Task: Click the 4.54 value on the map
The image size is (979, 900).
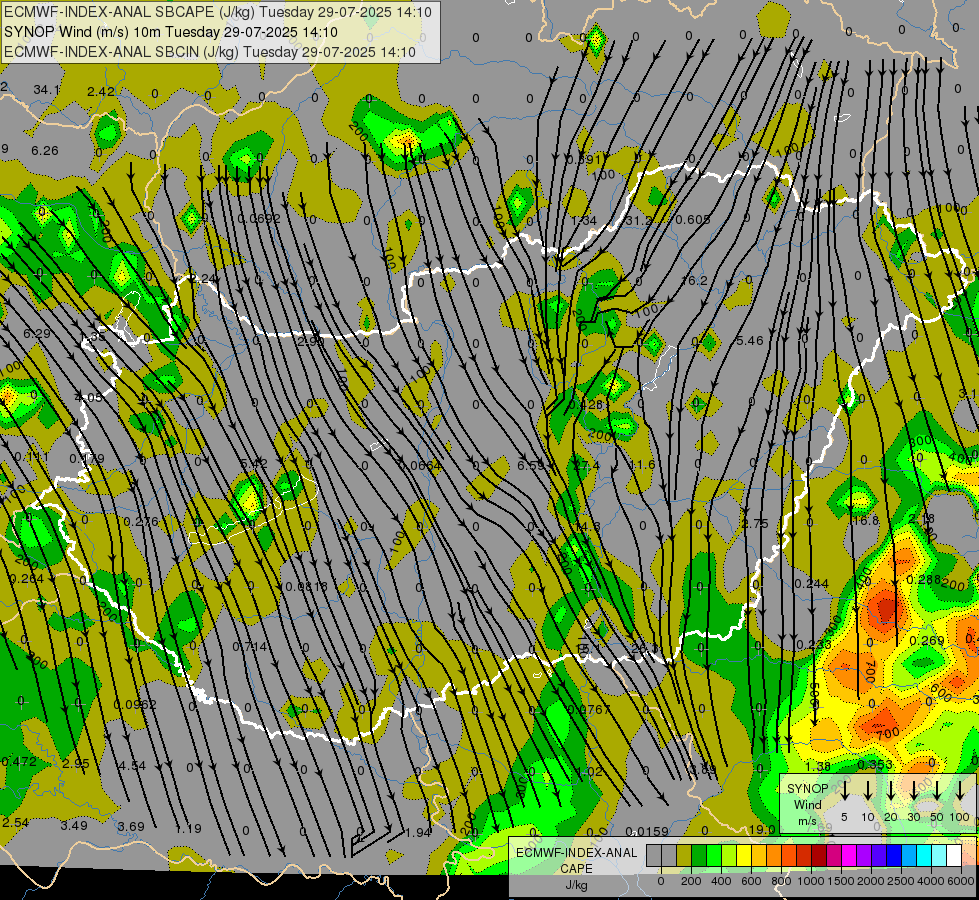Action: (x=132, y=765)
